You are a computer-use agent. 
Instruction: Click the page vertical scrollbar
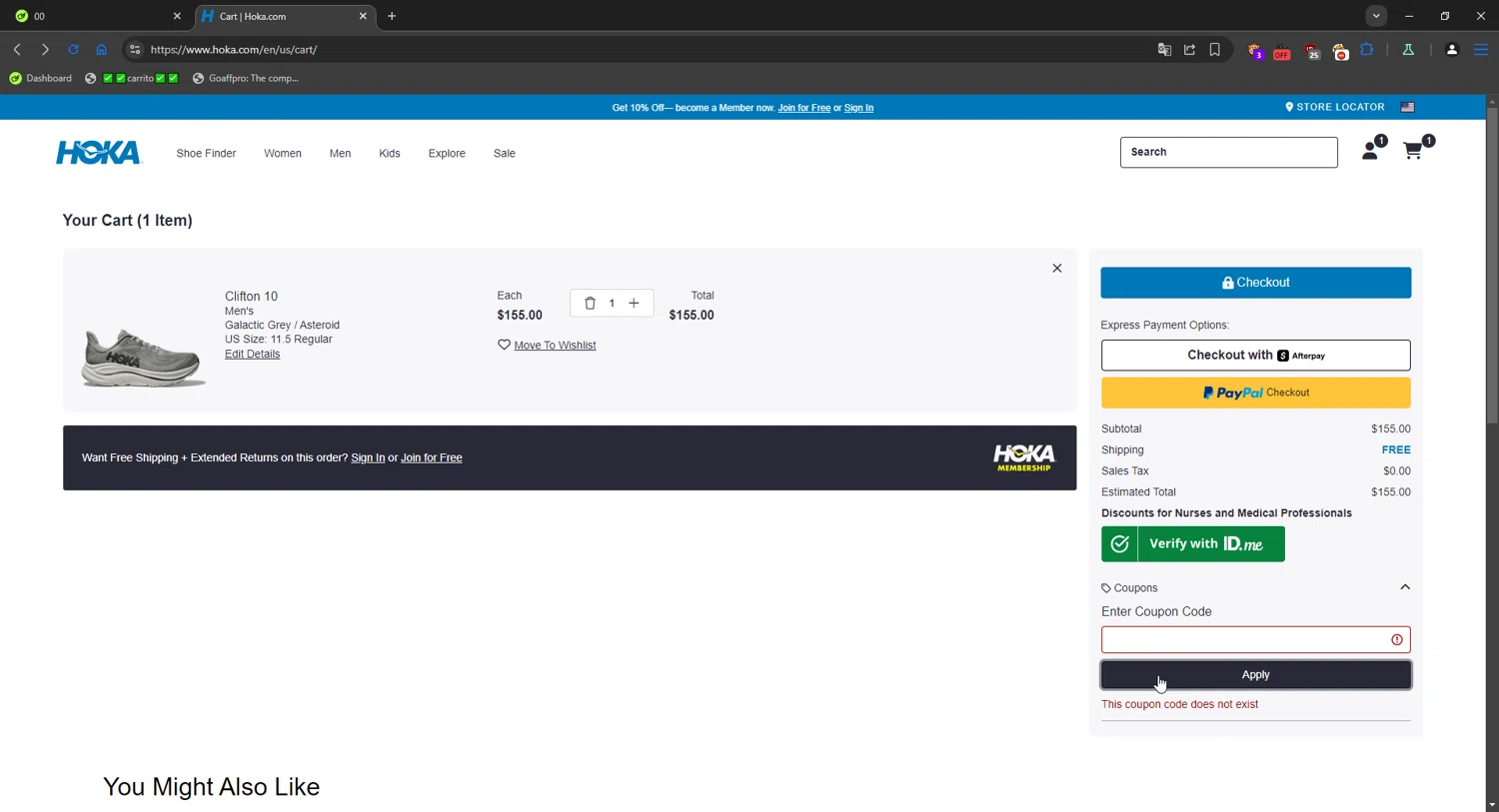click(x=1491, y=268)
